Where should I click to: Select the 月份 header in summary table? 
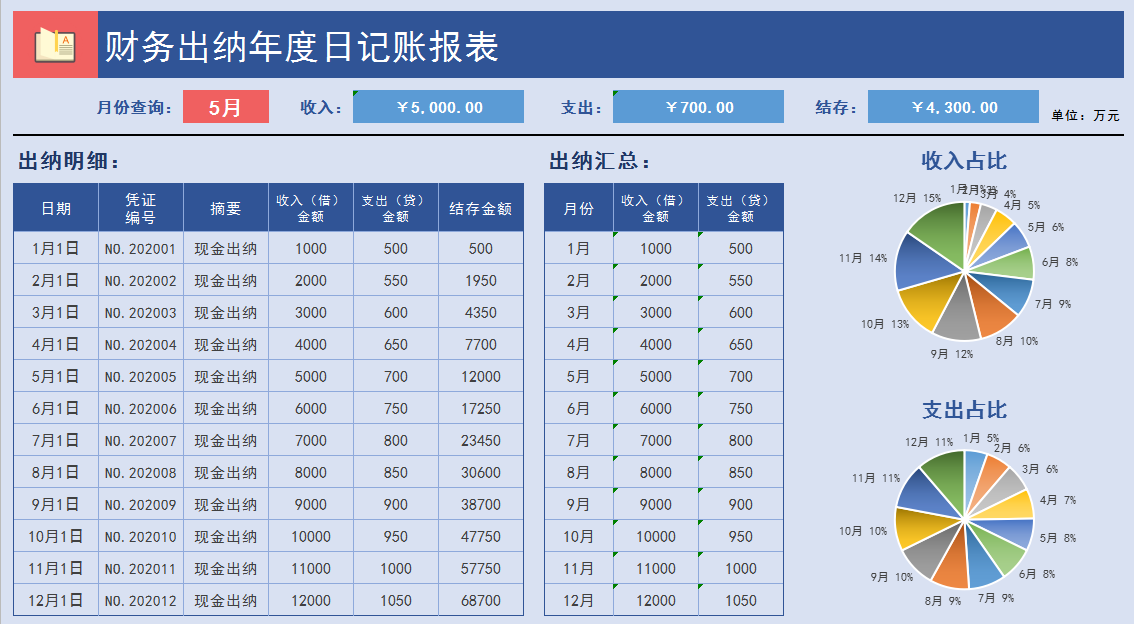[579, 208]
